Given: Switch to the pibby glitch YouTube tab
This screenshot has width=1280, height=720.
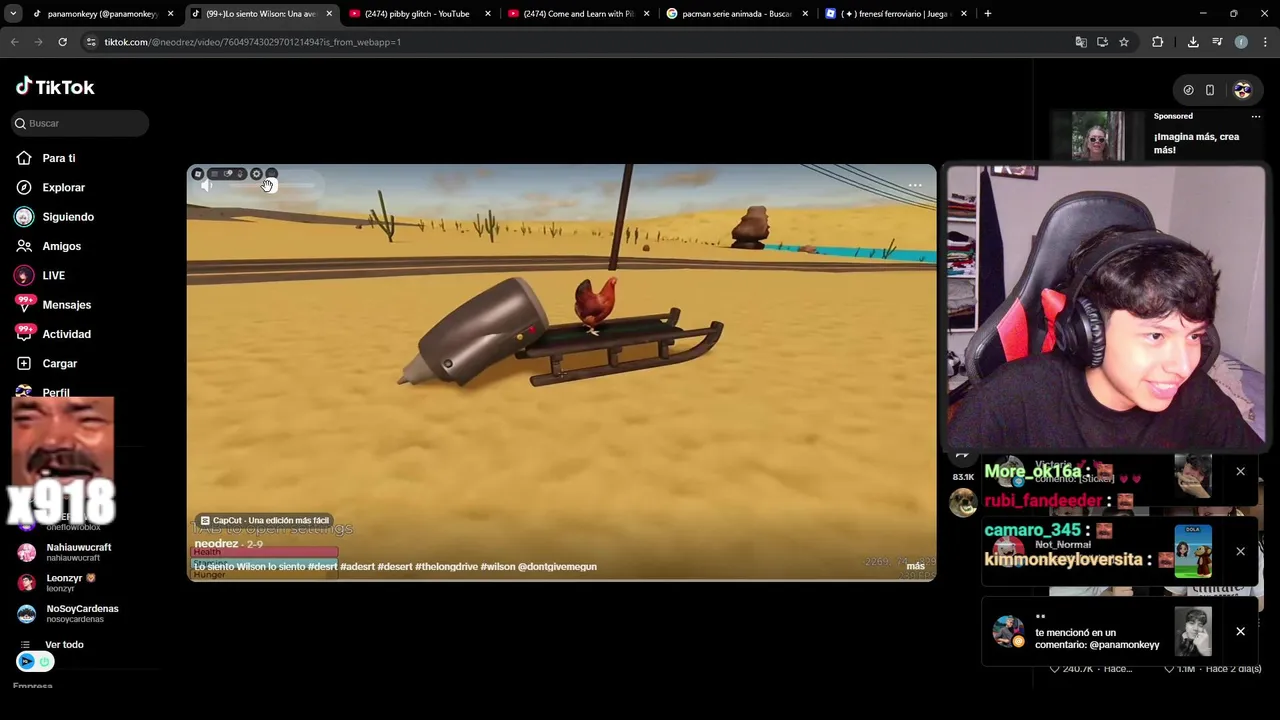Looking at the screenshot, I should click(x=415, y=14).
